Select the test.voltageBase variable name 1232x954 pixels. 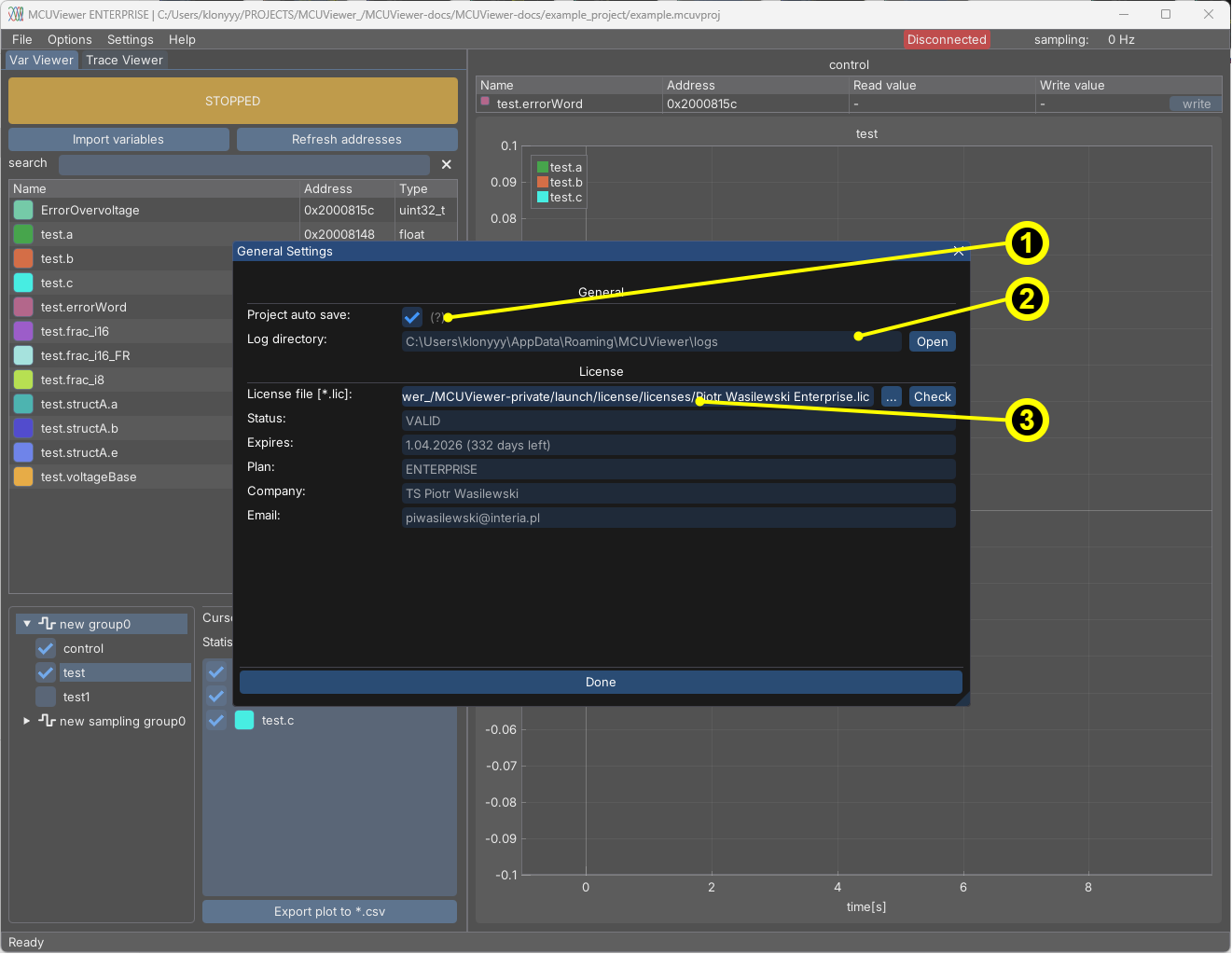coord(89,477)
